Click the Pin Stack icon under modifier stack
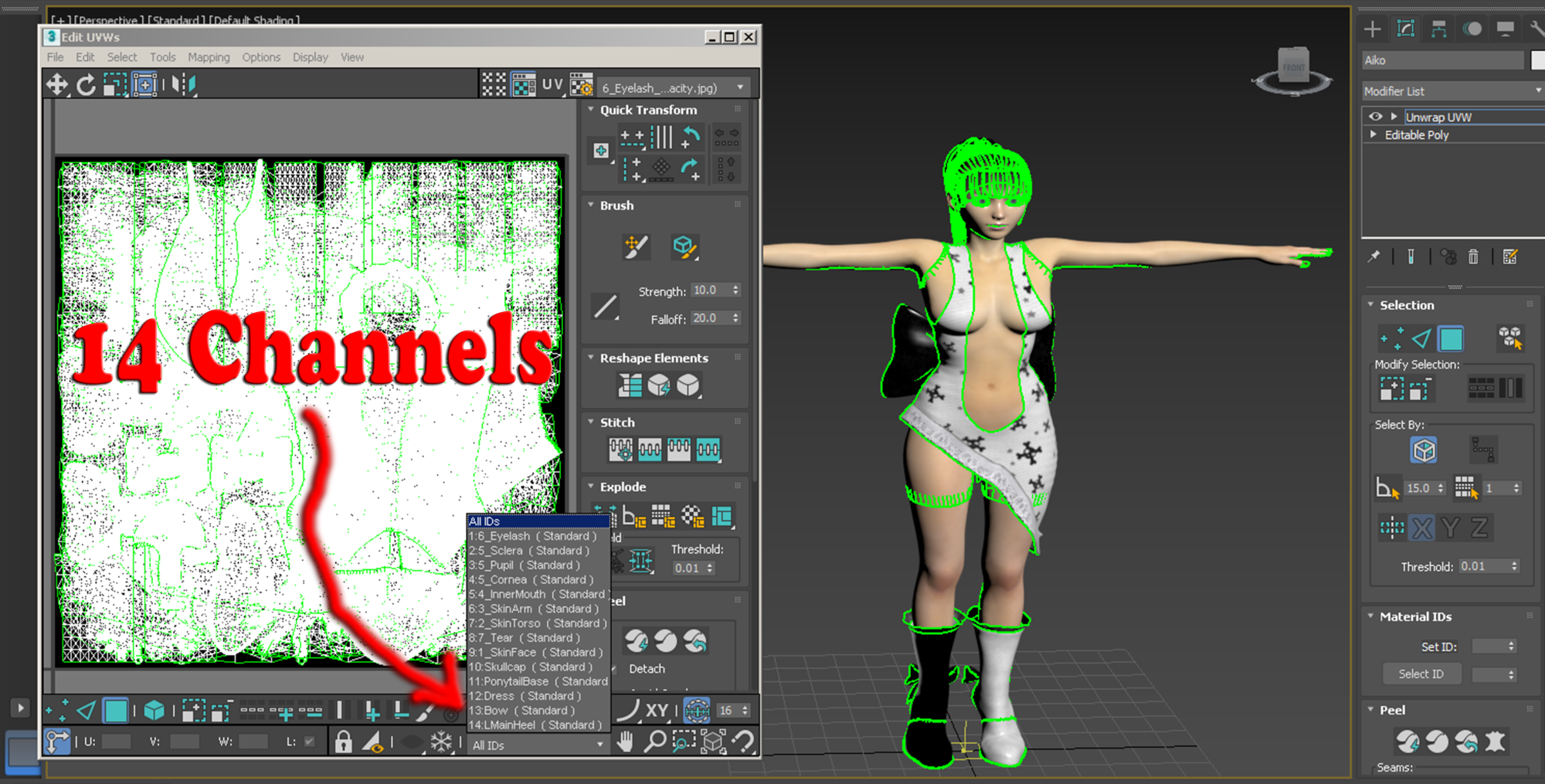The width and height of the screenshot is (1545, 784). pyautogui.click(x=1374, y=256)
